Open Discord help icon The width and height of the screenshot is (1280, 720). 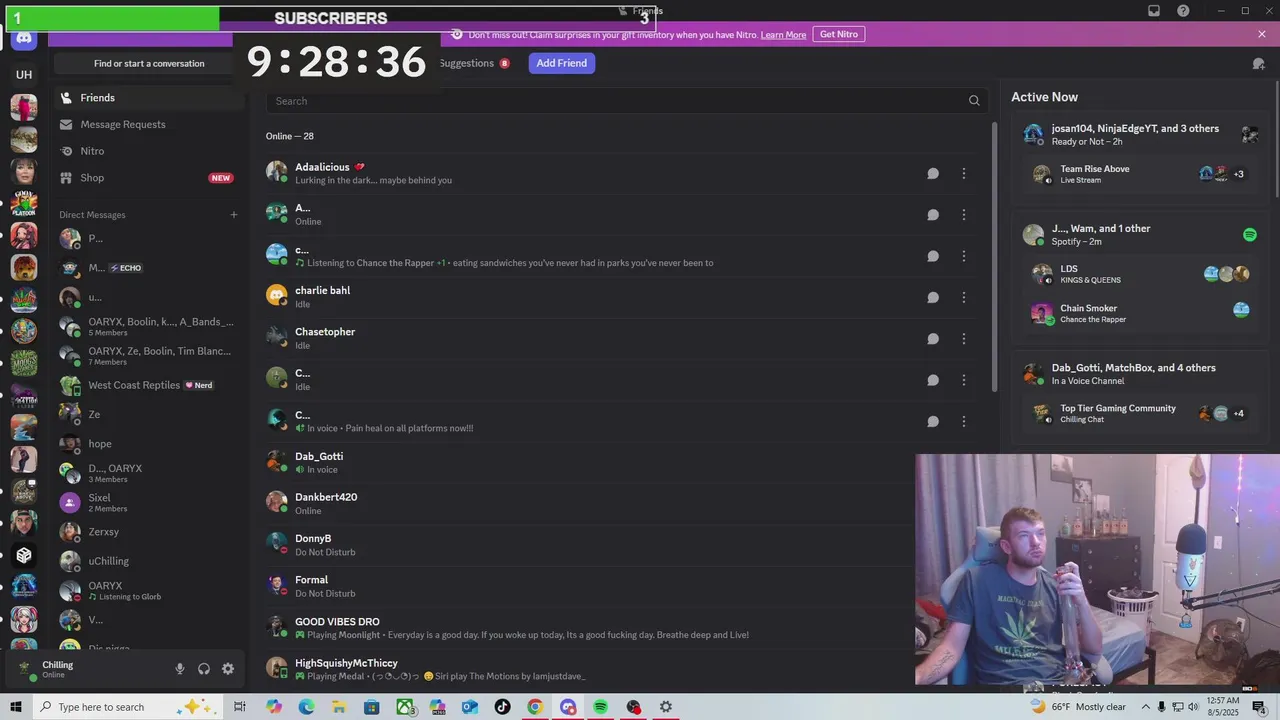1184,11
